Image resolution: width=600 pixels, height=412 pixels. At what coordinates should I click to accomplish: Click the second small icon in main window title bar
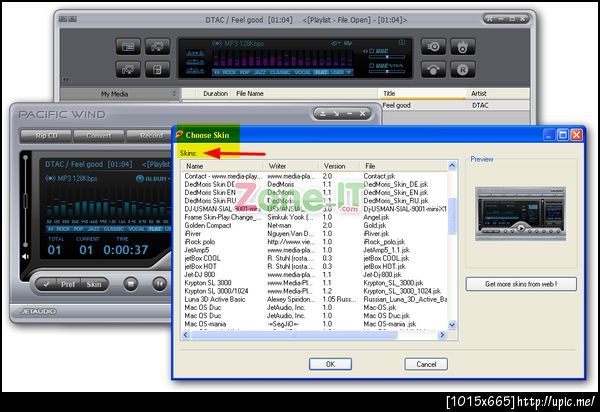(x=73, y=19)
